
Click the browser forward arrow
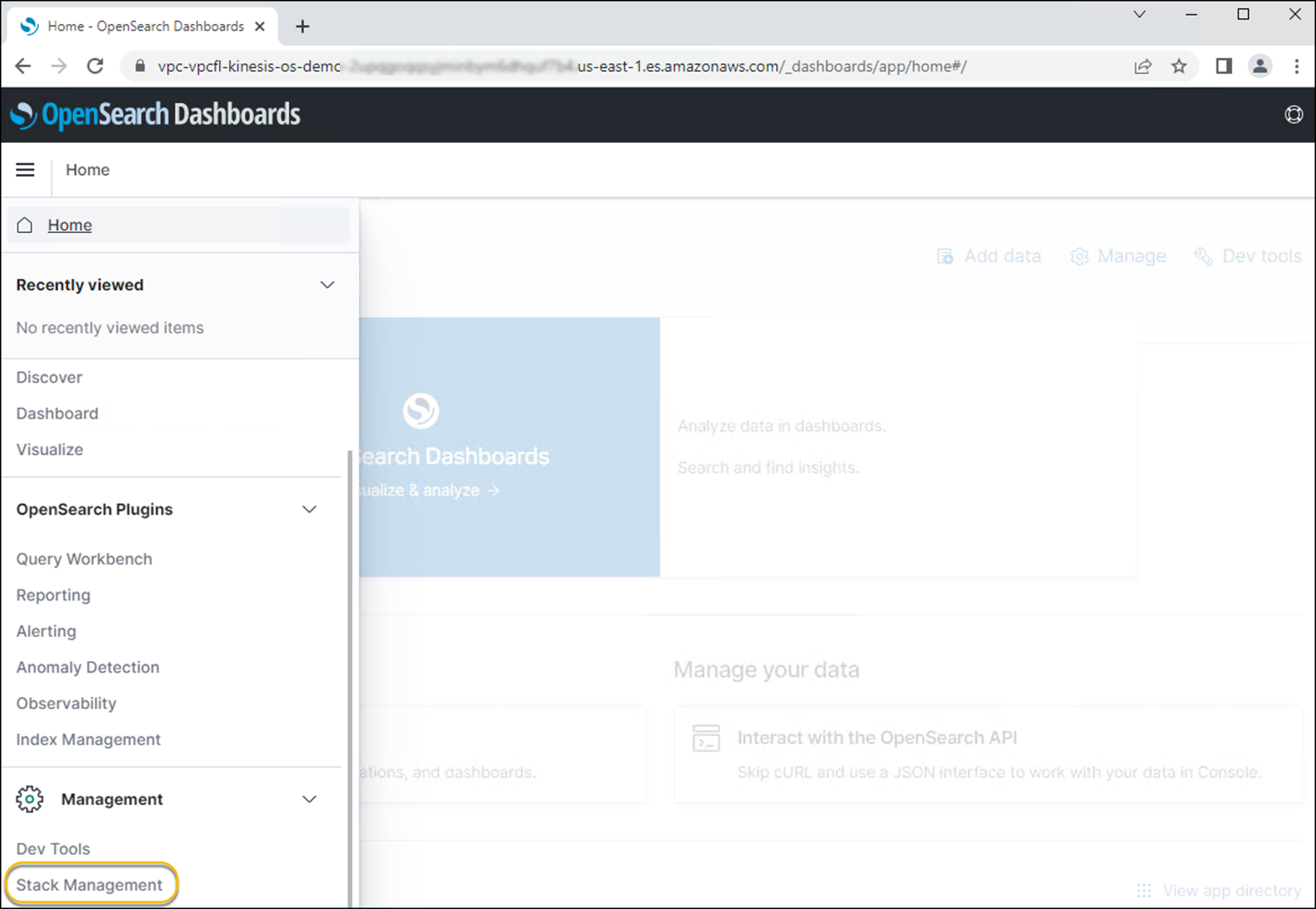[59, 66]
